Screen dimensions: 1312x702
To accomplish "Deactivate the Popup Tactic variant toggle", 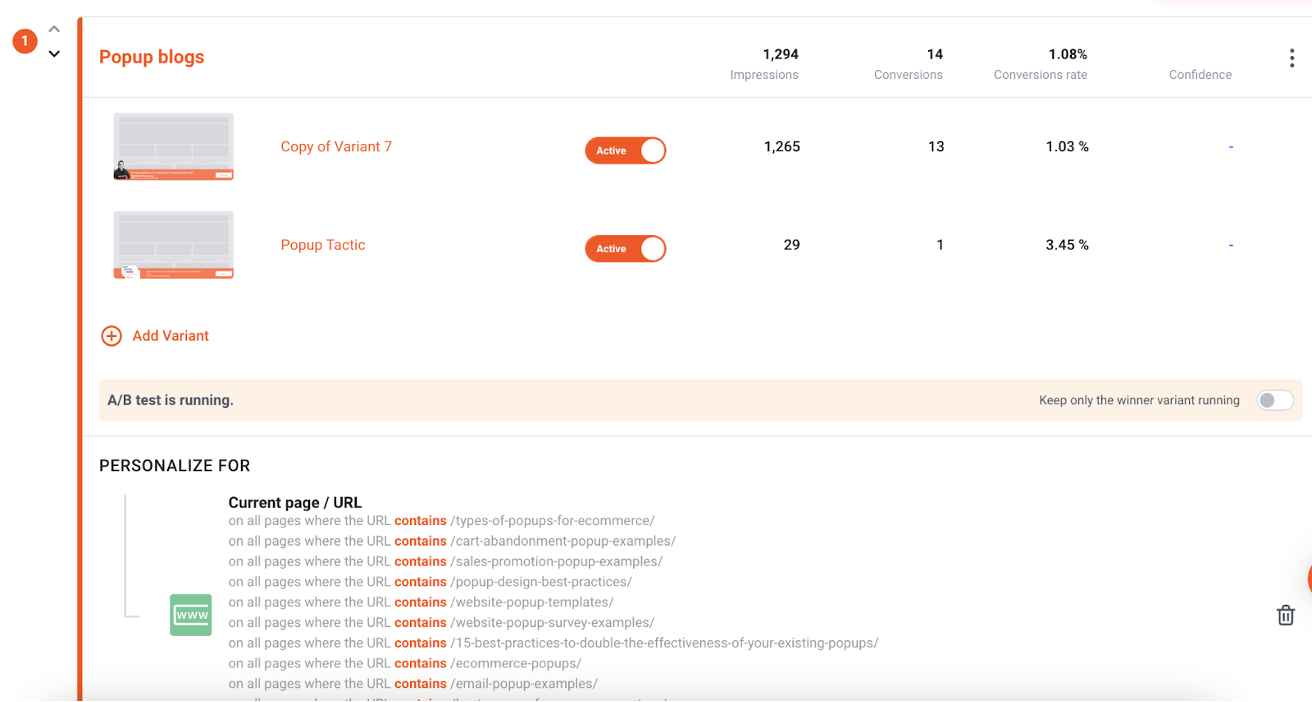I will (625, 248).
